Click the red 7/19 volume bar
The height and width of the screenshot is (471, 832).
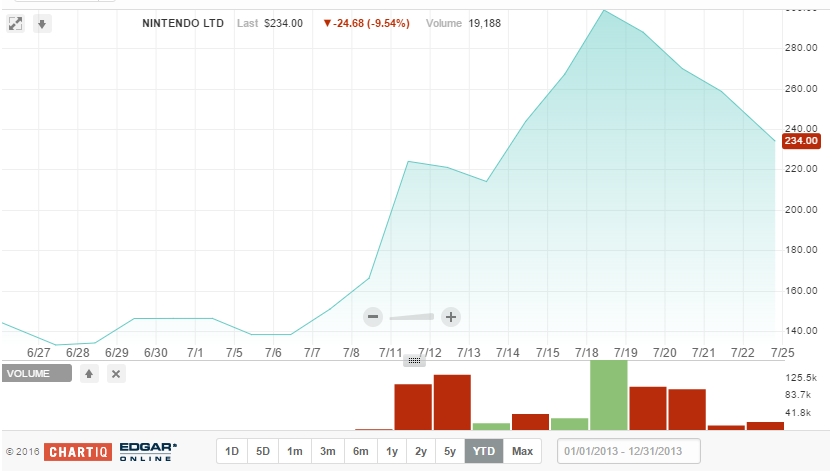click(648, 408)
